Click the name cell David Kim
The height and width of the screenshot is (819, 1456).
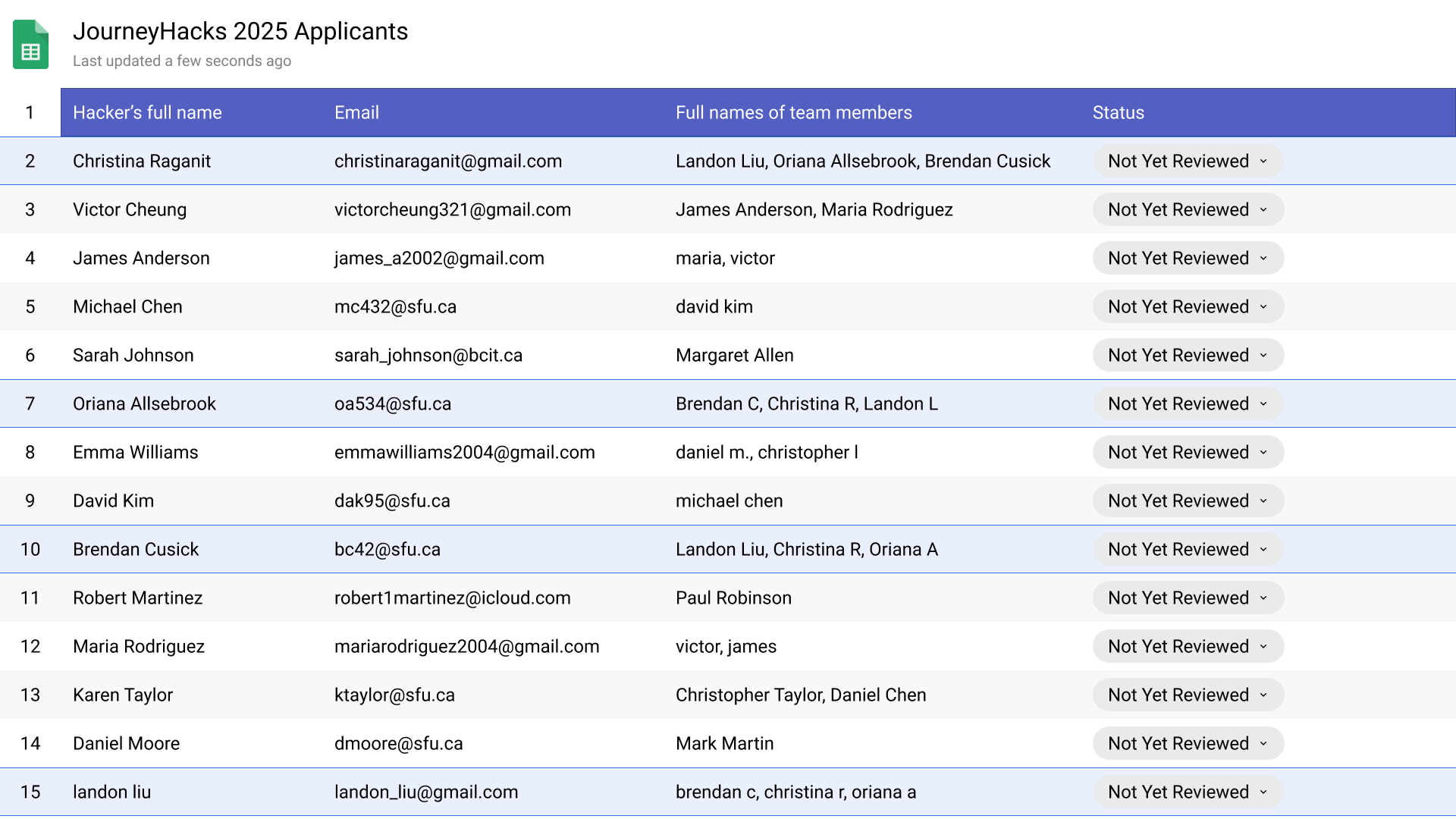113,500
